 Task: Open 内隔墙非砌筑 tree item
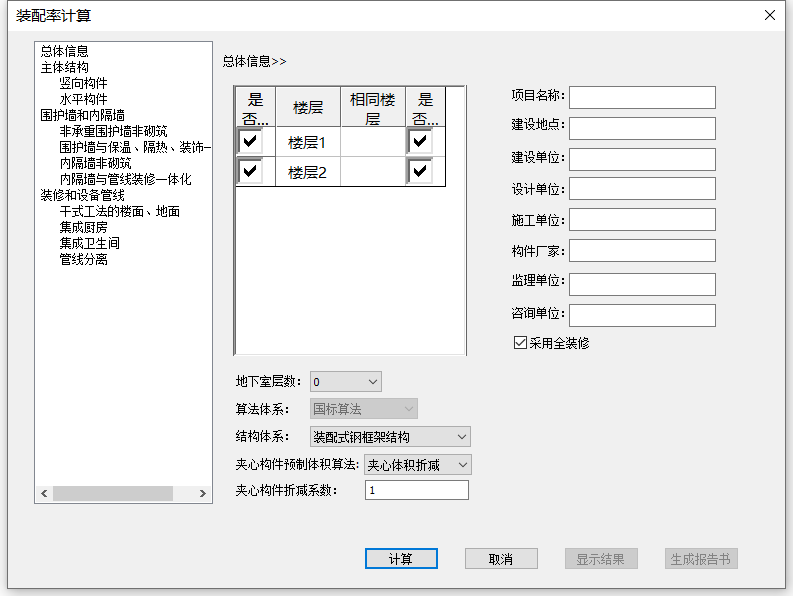tap(95, 163)
